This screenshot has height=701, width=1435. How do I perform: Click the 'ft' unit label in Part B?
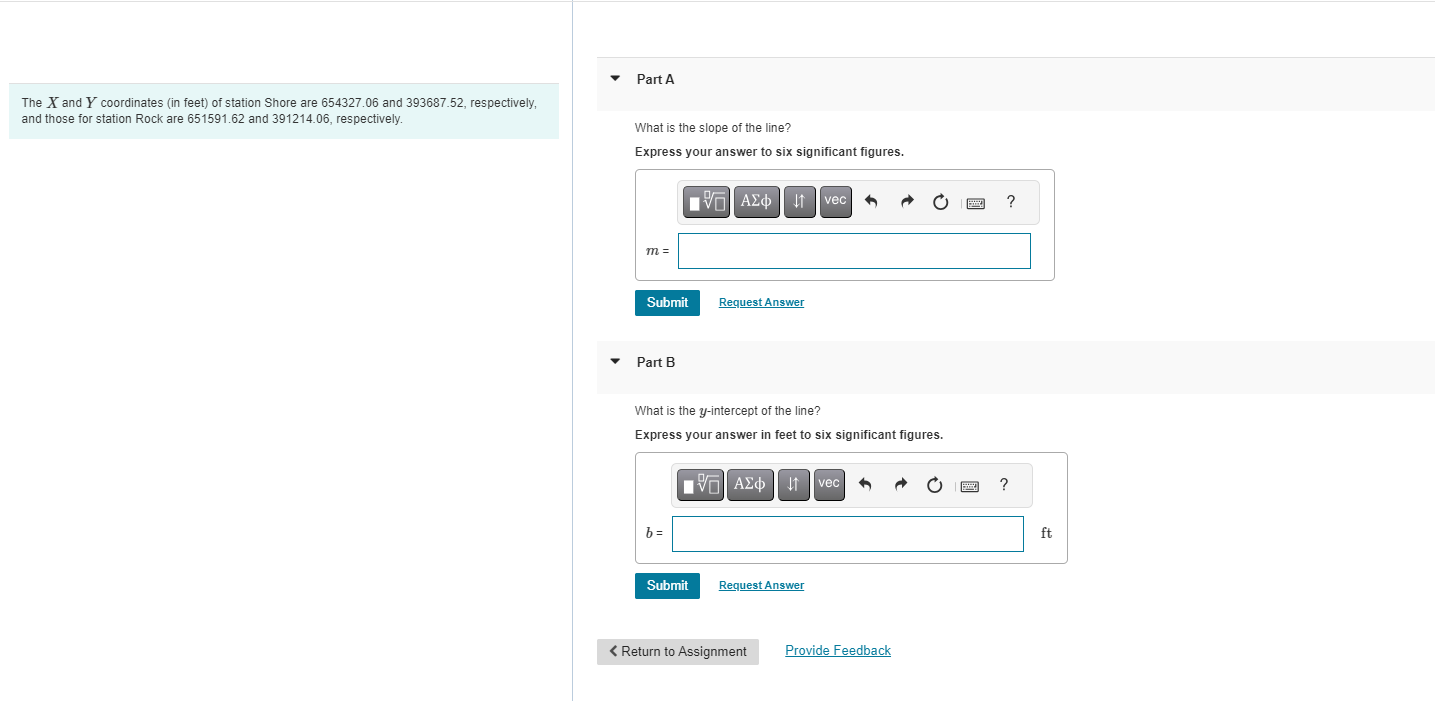pos(1046,533)
